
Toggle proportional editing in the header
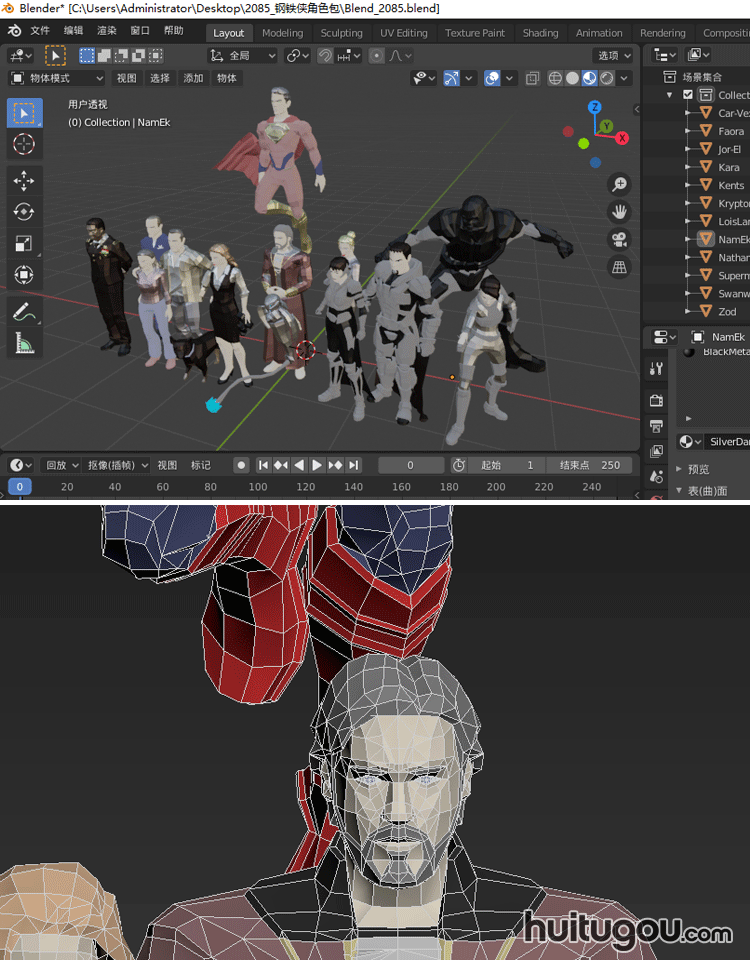pos(376,56)
